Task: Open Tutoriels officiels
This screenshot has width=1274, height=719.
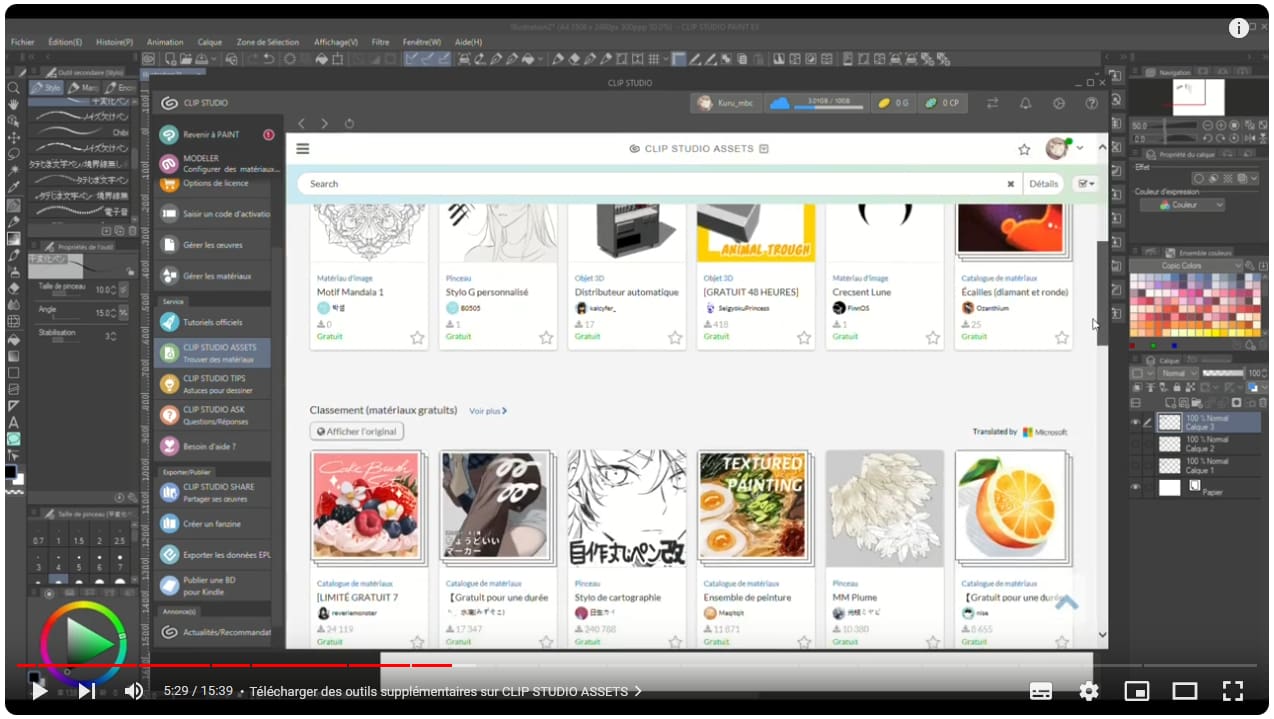Action: point(212,322)
